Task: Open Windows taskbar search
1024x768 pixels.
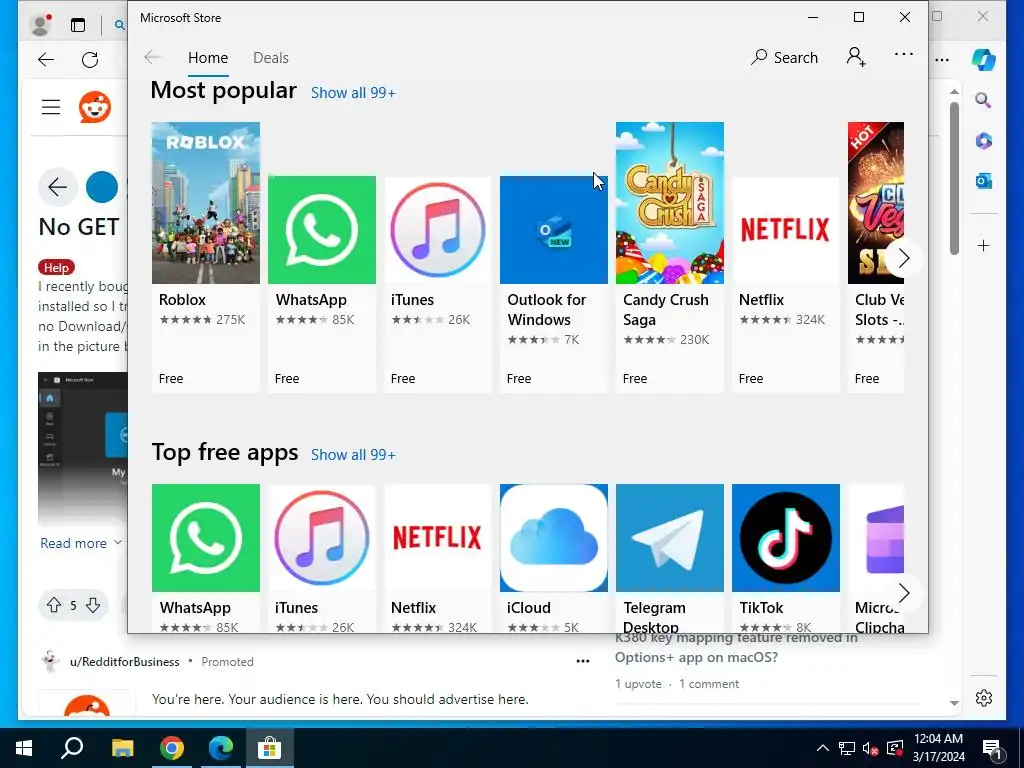Action: 72,748
